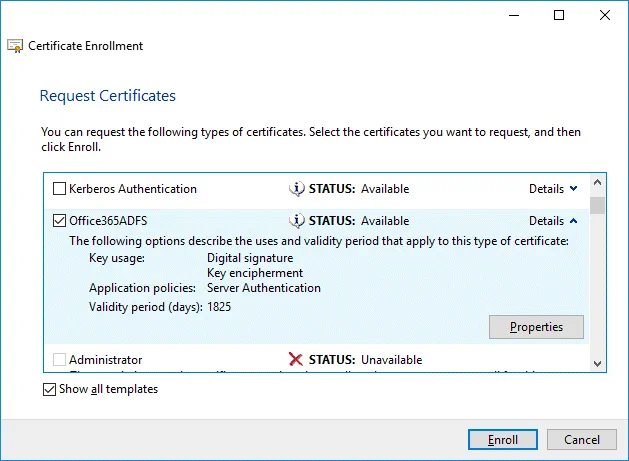Screen dimensions: 629x461
Task: Click the Office365ADFS status info icon
Action: click(296, 221)
